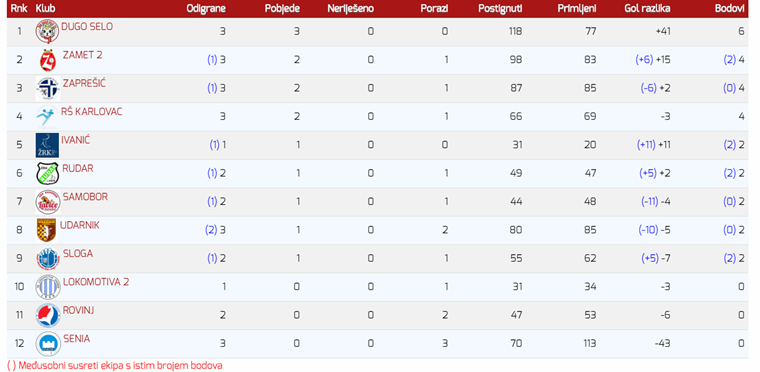Viewport: 760px width, 372px height.
Task: Open the DUGO SELO team link
Action: (x=87, y=27)
